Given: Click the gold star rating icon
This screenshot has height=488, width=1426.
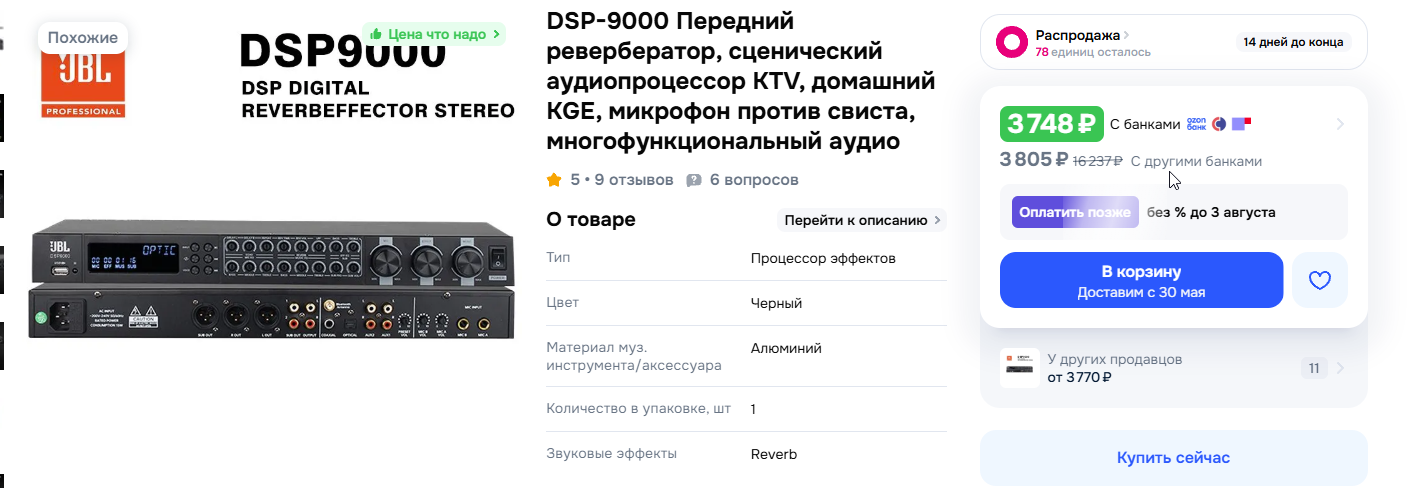Looking at the screenshot, I should (554, 180).
